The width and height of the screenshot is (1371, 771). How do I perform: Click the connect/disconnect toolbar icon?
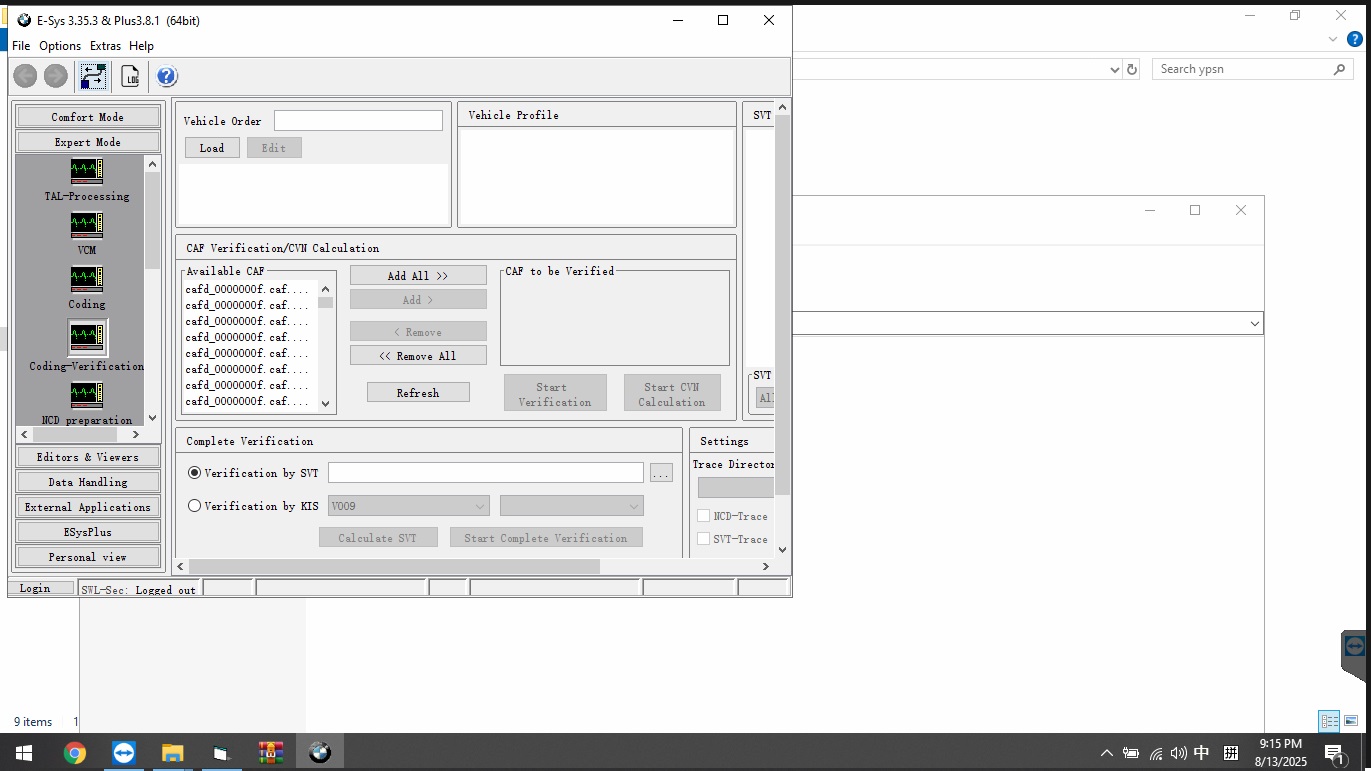coord(93,76)
